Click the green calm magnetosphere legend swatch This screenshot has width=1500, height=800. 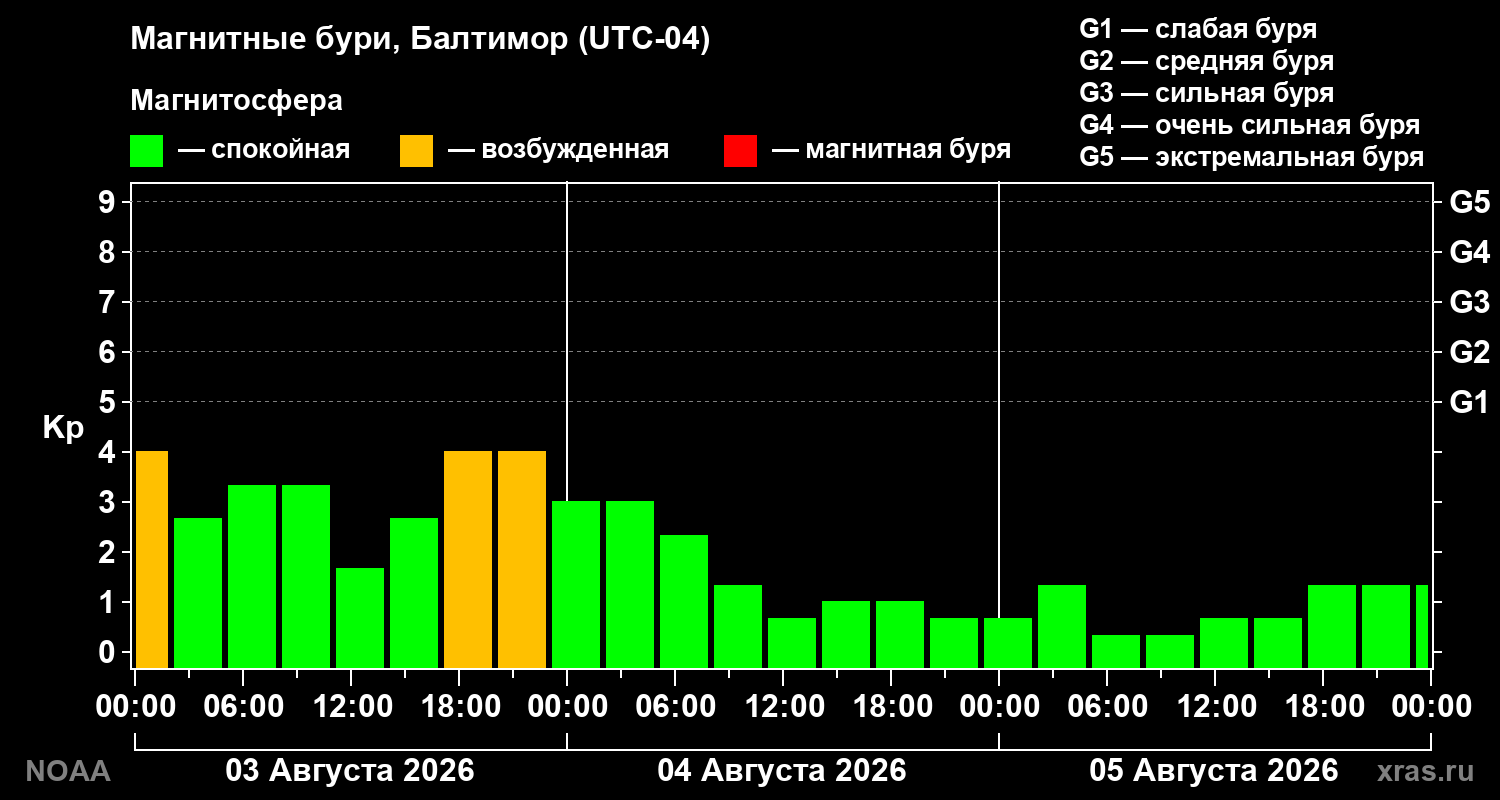pos(146,151)
